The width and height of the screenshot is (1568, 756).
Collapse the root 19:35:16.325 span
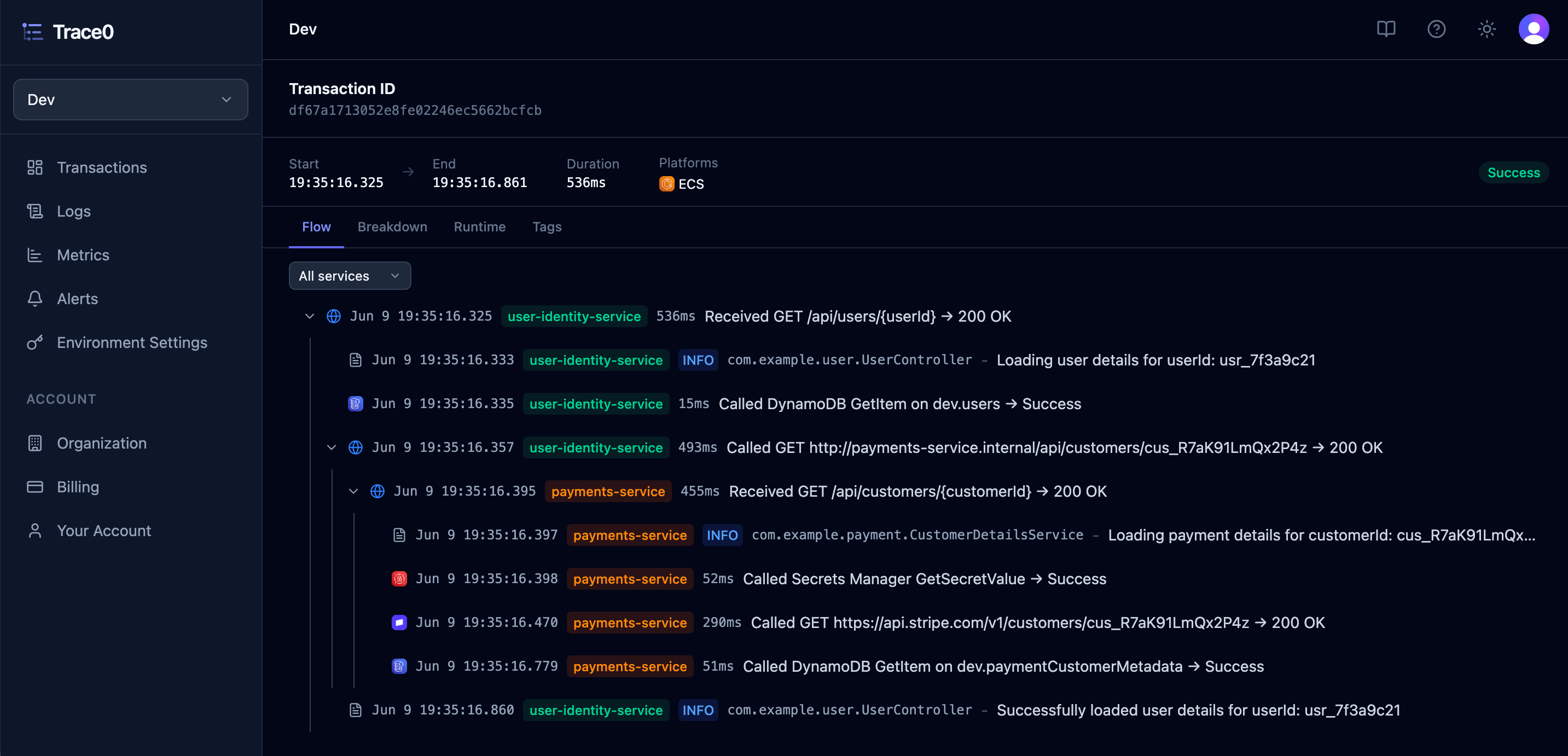[x=310, y=317]
